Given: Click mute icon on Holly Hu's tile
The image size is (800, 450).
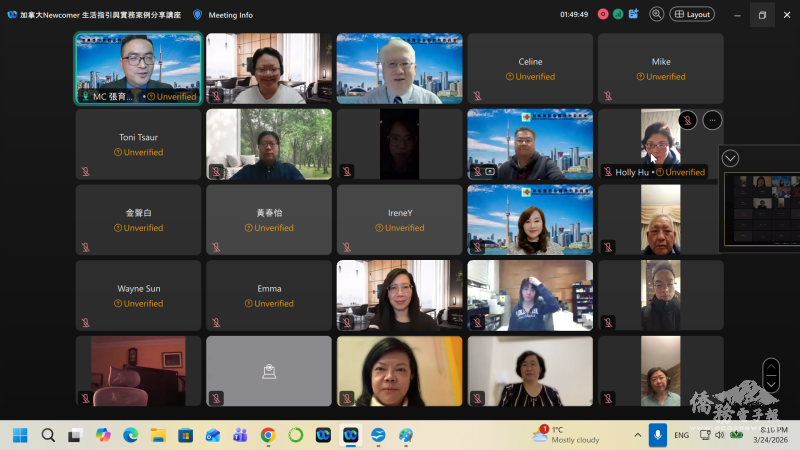Looking at the screenshot, I should [608, 172].
